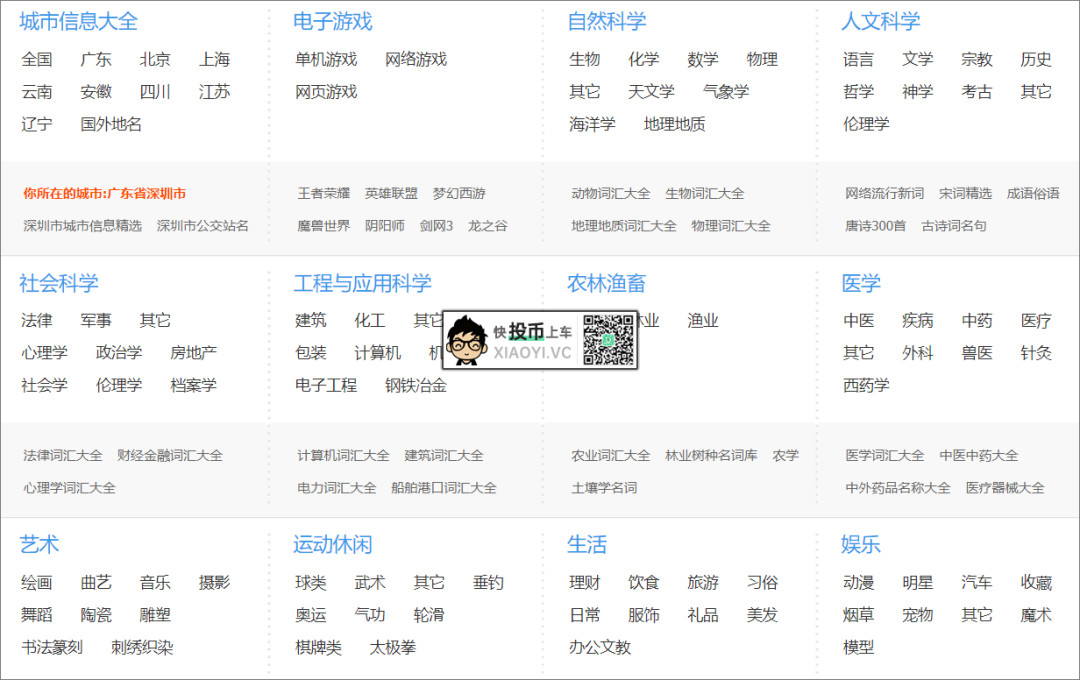Image resolution: width=1080 pixels, height=680 pixels.
Task: Open 船舶港口词汇大全 dictionary
Action: (x=444, y=488)
